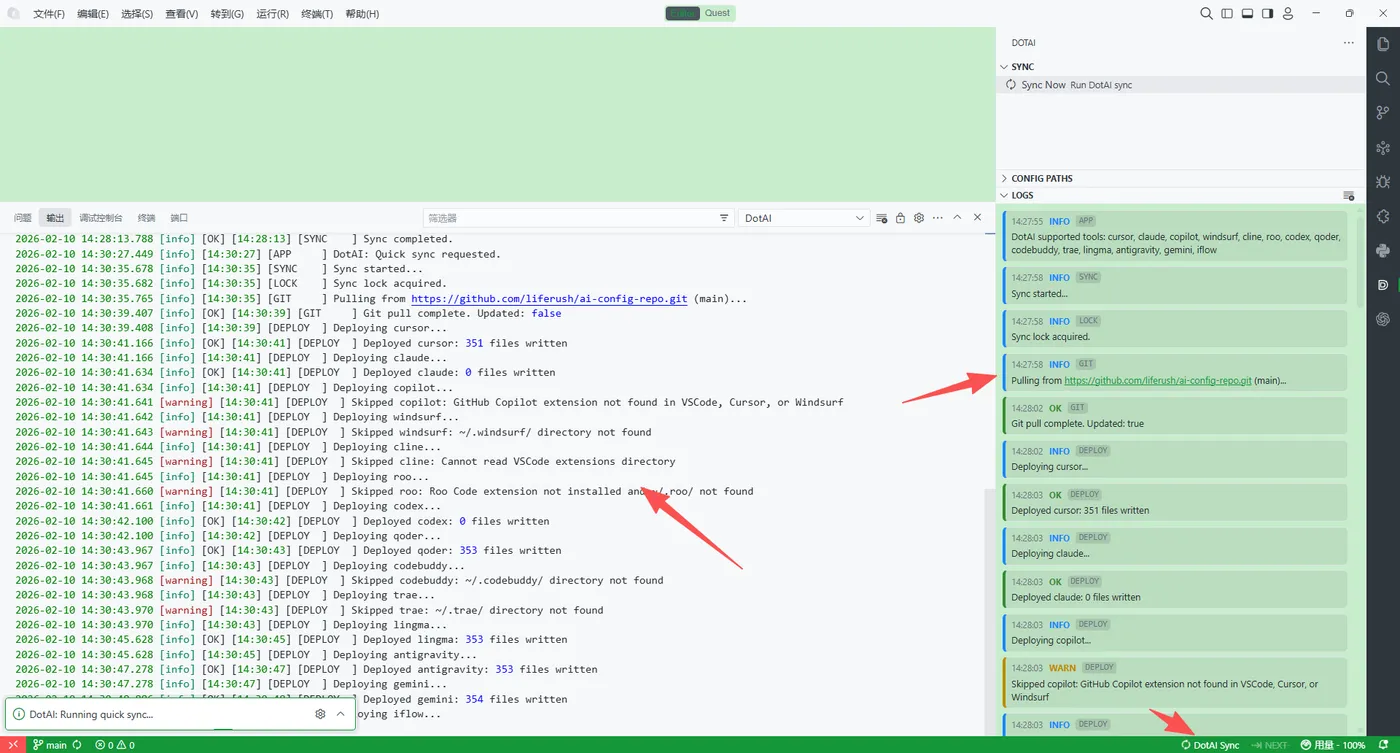Switch to the 调试控制台 tab

click(x=101, y=218)
